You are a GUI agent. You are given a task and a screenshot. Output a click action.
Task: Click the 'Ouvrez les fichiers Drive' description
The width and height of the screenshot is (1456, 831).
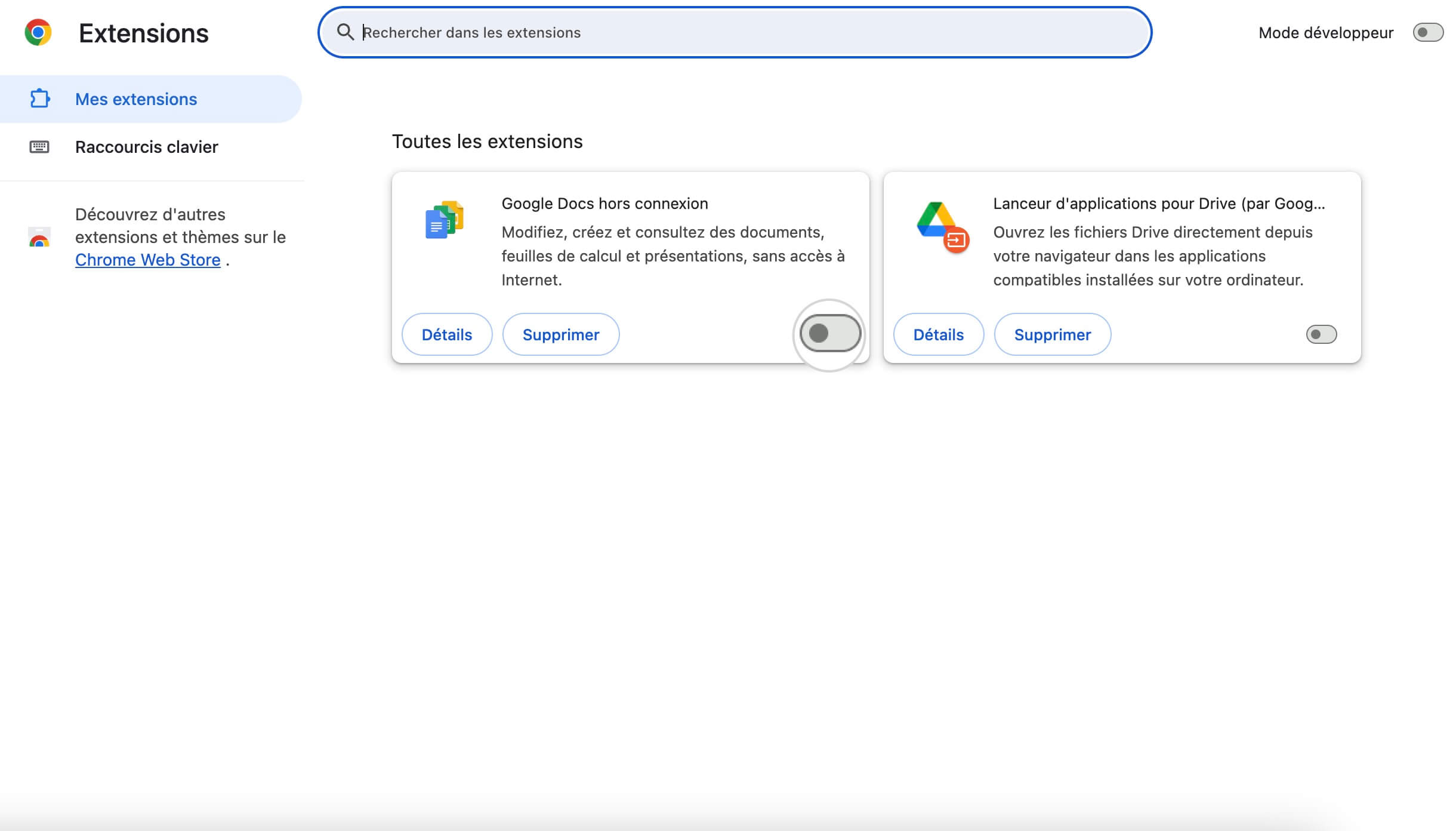1153,256
